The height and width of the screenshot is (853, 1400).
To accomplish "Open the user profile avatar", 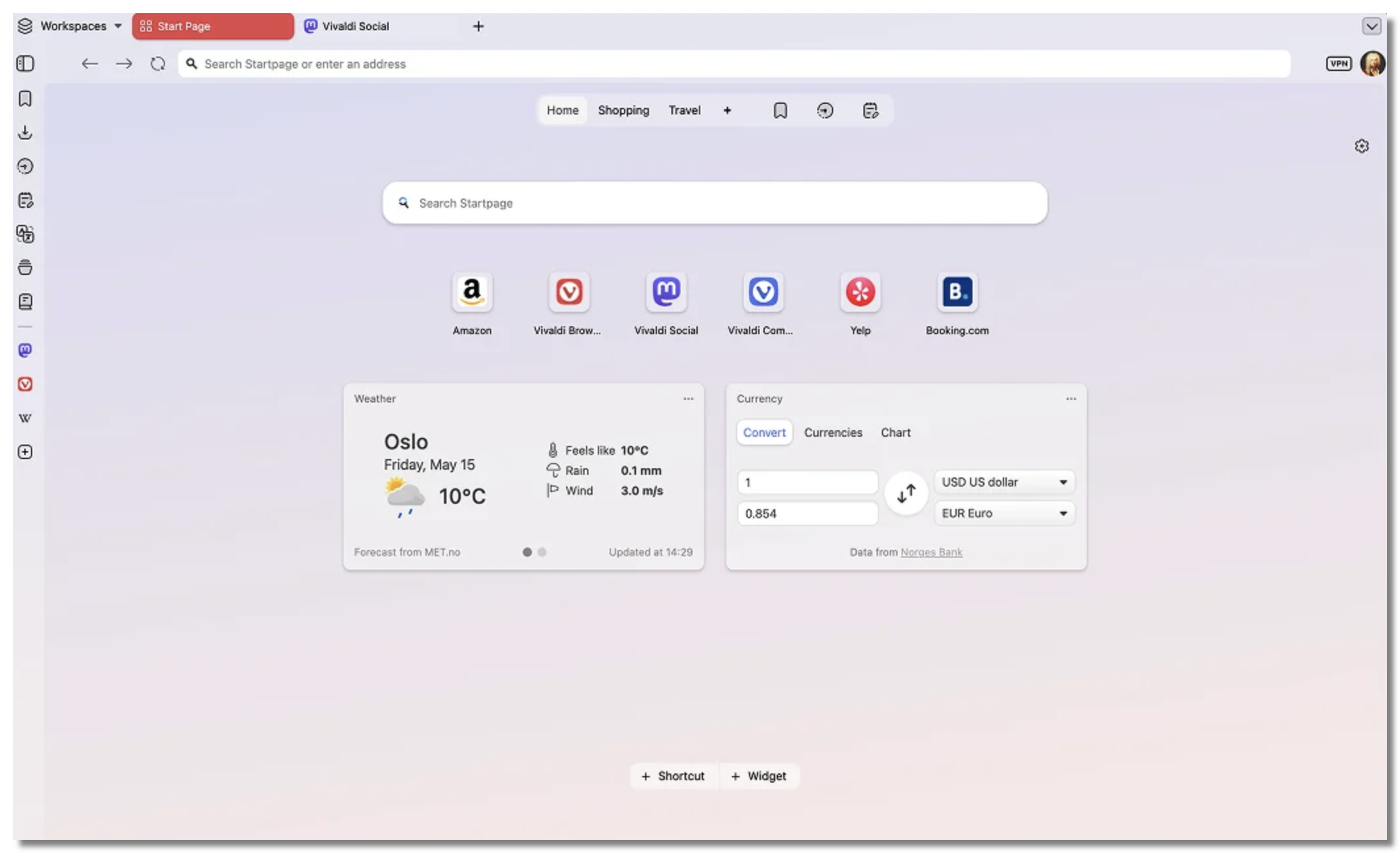I will click(x=1372, y=64).
